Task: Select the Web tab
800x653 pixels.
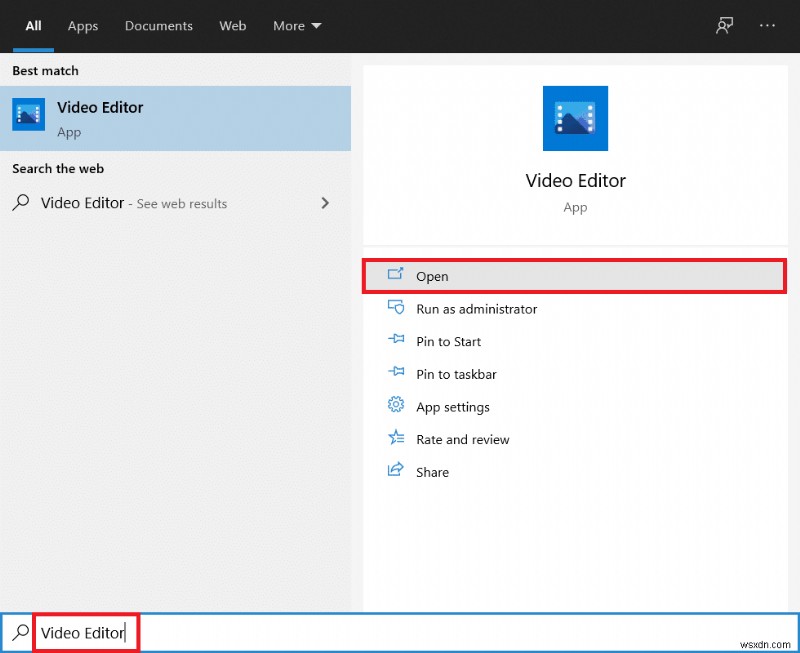Action: [232, 26]
